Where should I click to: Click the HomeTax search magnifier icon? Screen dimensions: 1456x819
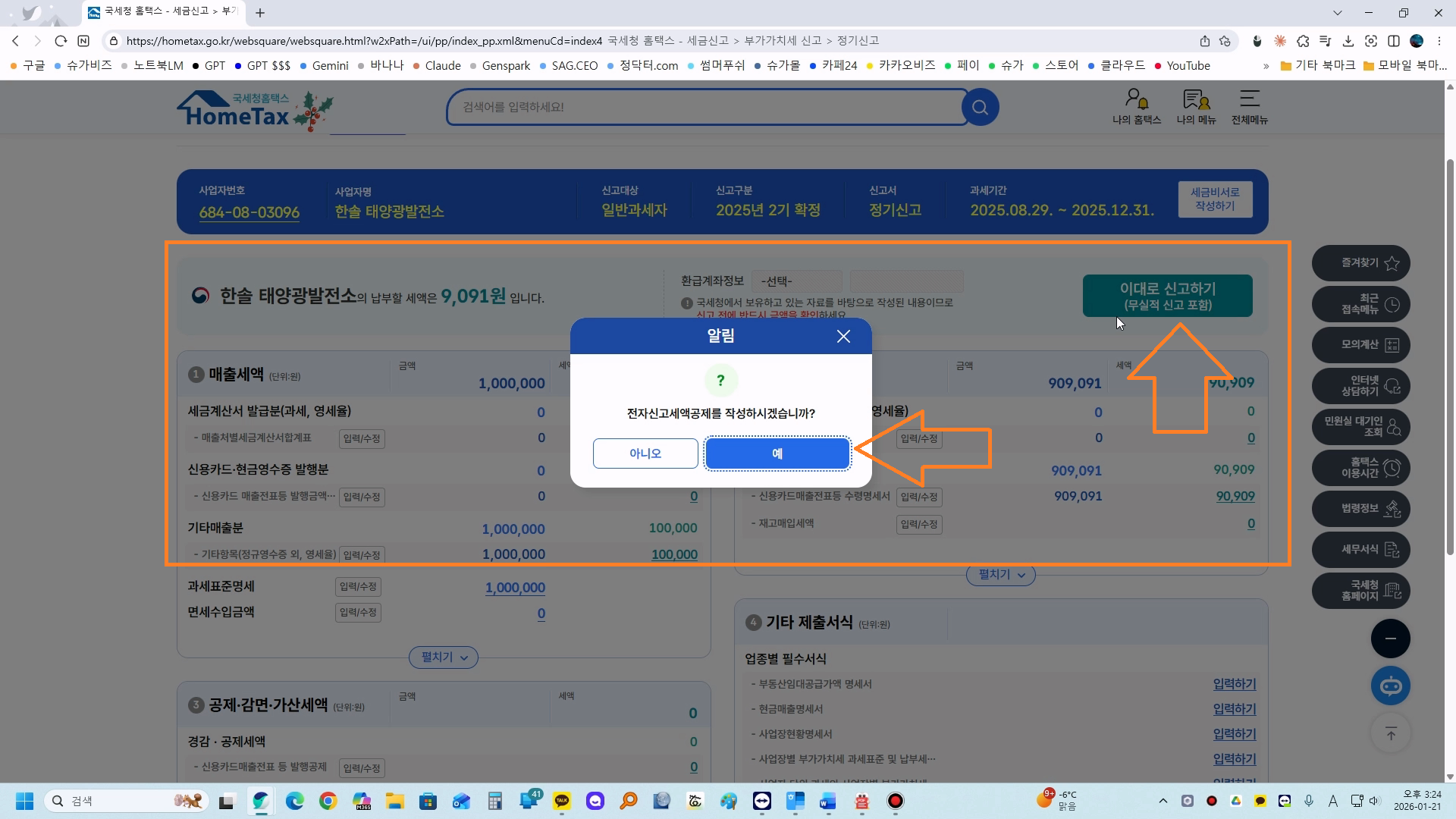coord(980,107)
